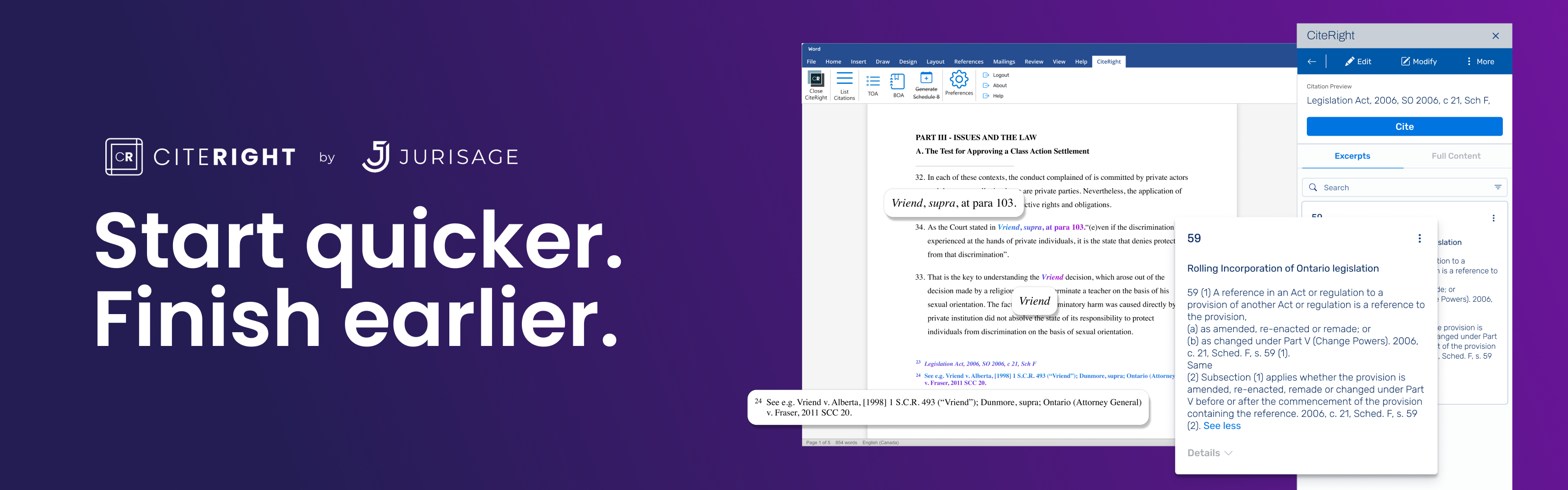This screenshot has height=490, width=1568.
Task: Open the Home ribbon tab
Action: pos(833,61)
